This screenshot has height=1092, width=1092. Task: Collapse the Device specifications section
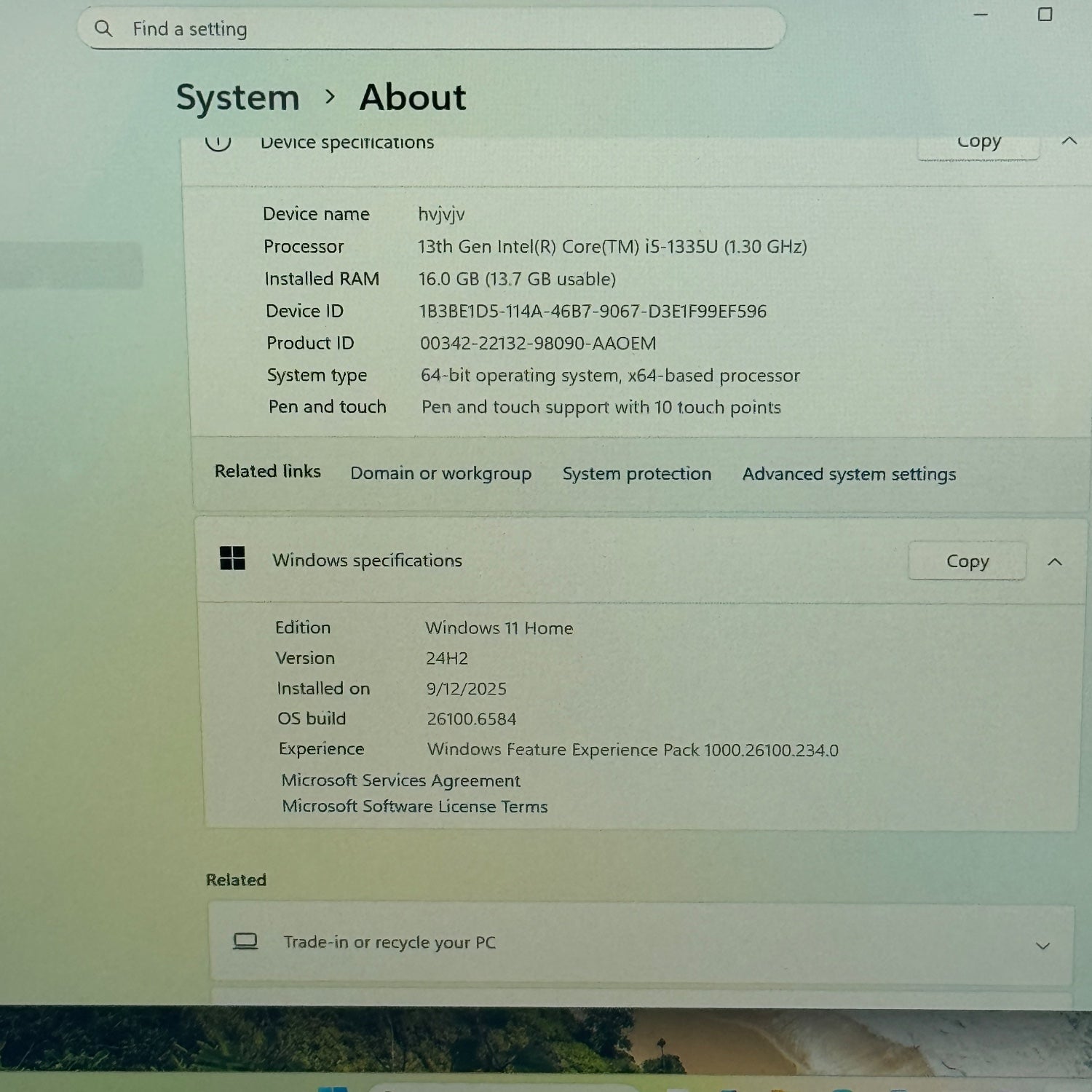click(x=1069, y=141)
